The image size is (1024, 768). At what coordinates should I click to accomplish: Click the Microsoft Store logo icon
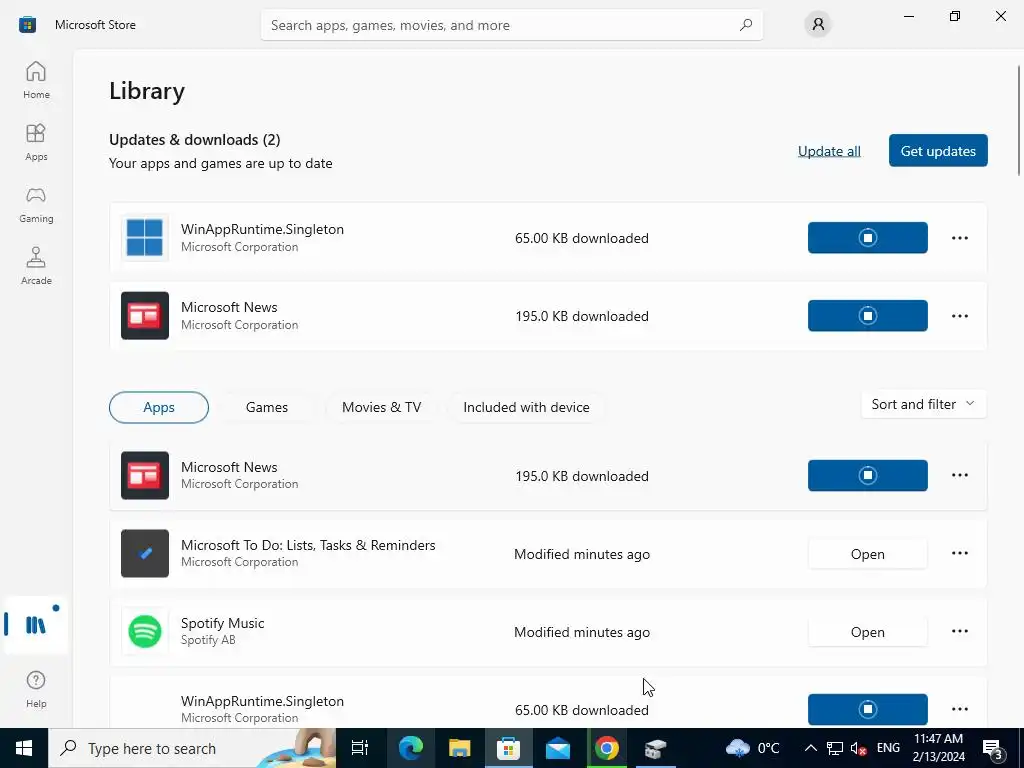27,25
